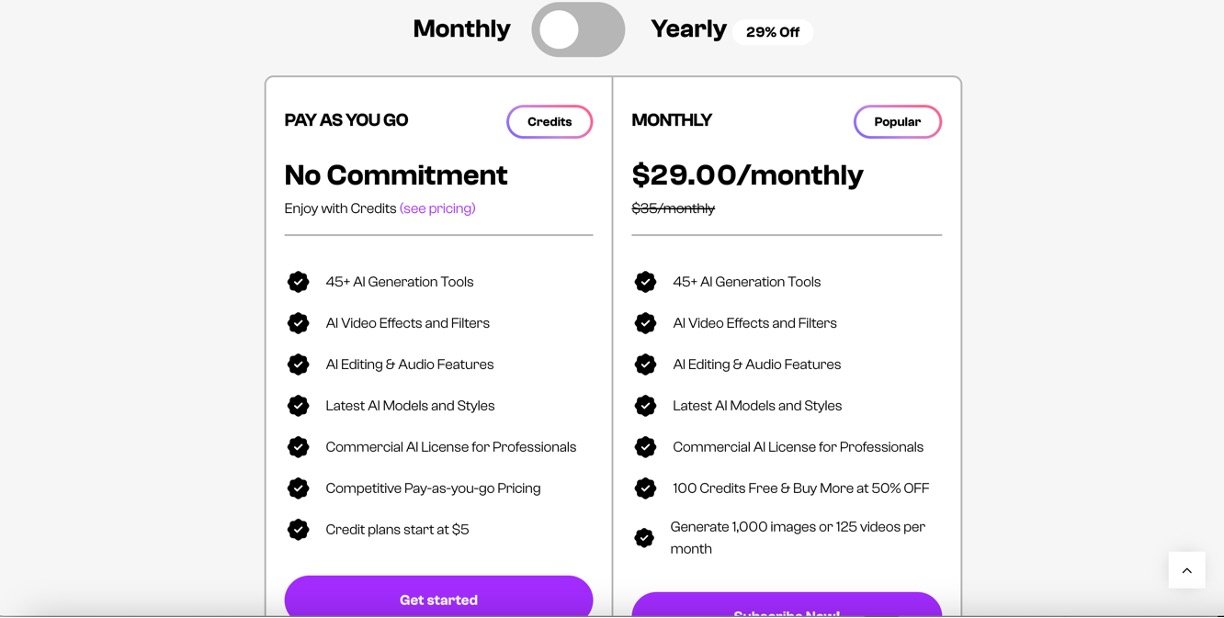
Task: Click the scroll-to-top arrow button
Action: [1187, 570]
